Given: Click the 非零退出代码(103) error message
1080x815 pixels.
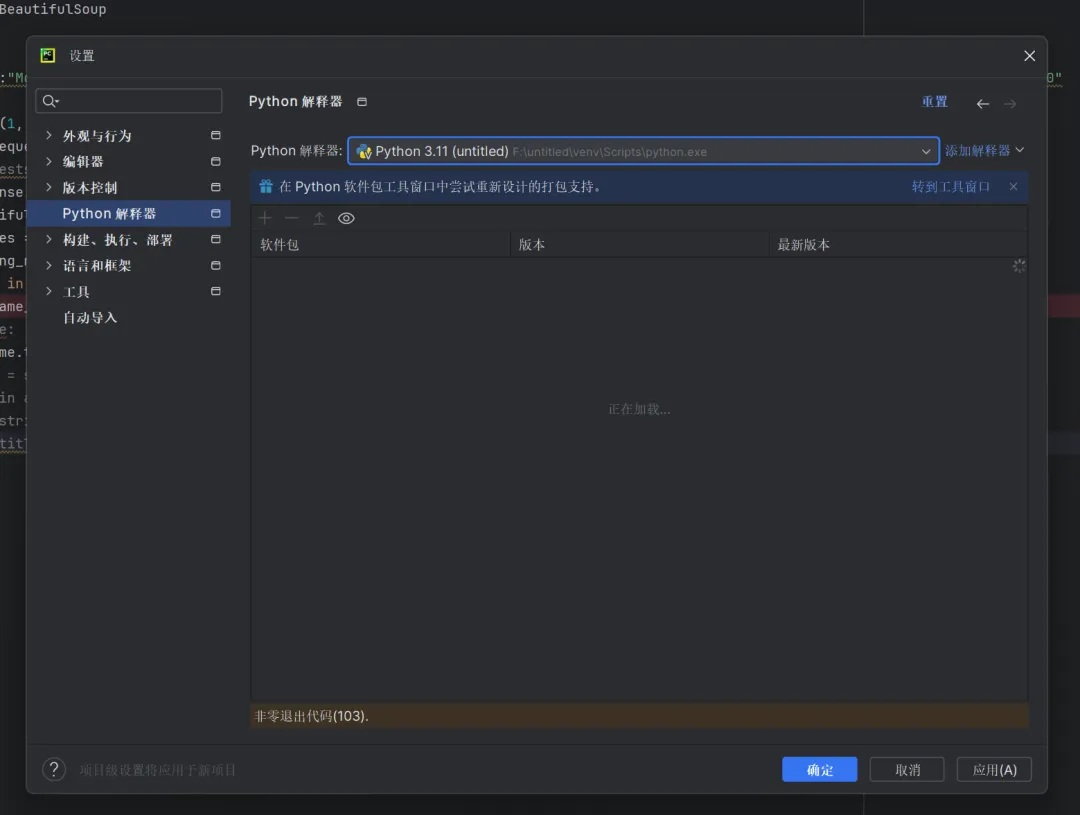Looking at the screenshot, I should coord(312,716).
